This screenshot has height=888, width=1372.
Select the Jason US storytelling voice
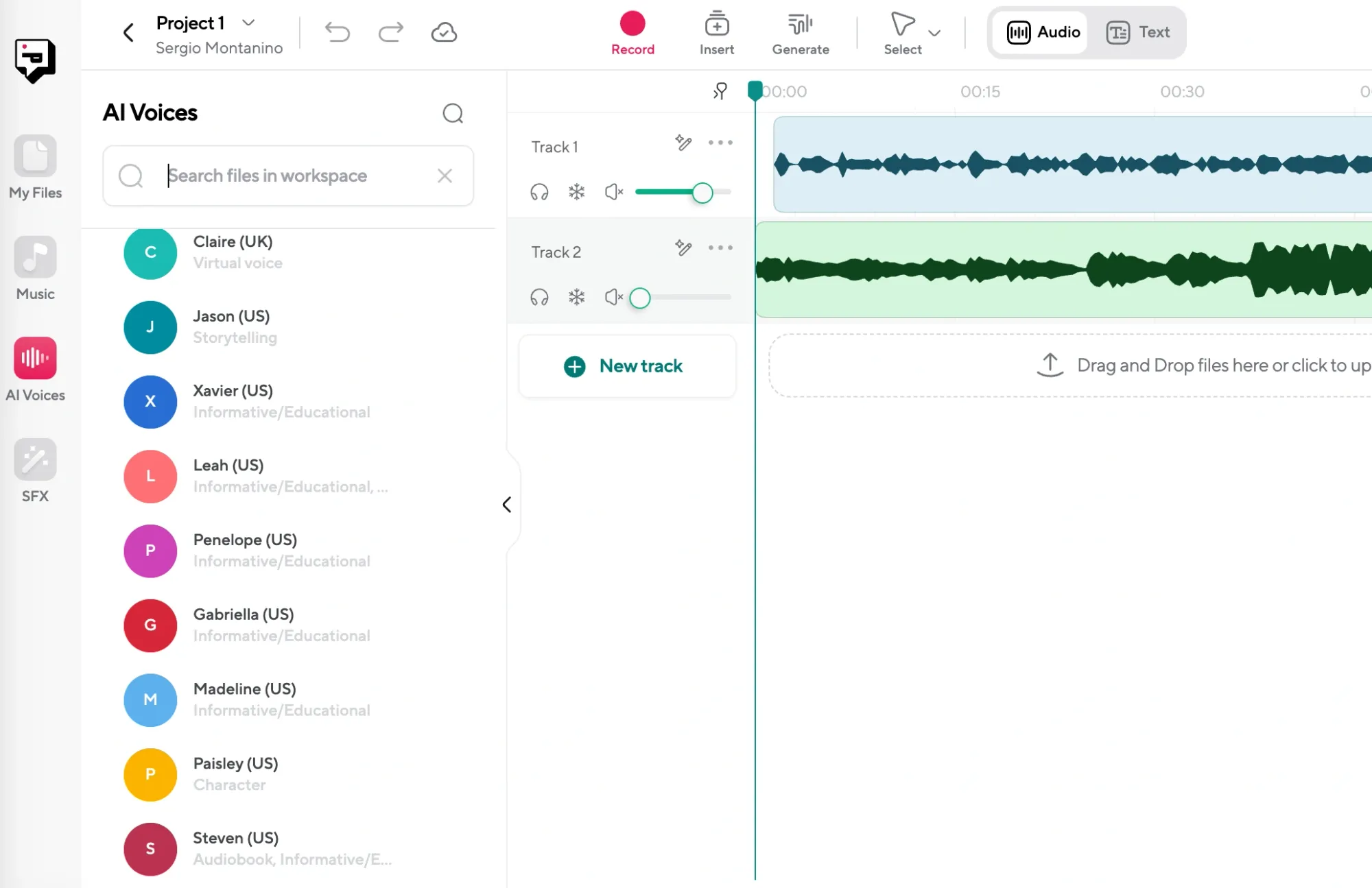coord(231,327)
